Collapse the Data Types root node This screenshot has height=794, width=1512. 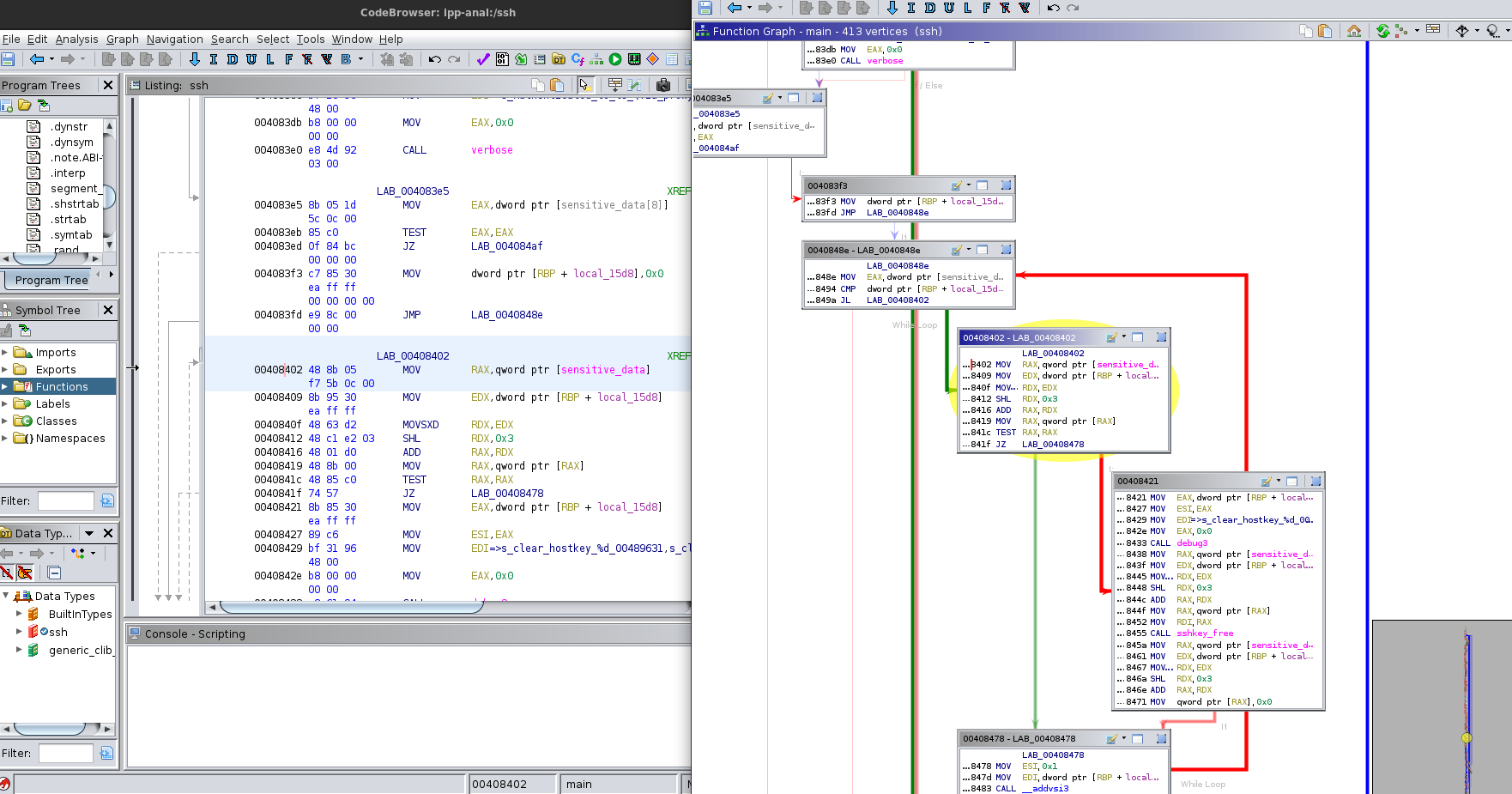click(7, 596)
